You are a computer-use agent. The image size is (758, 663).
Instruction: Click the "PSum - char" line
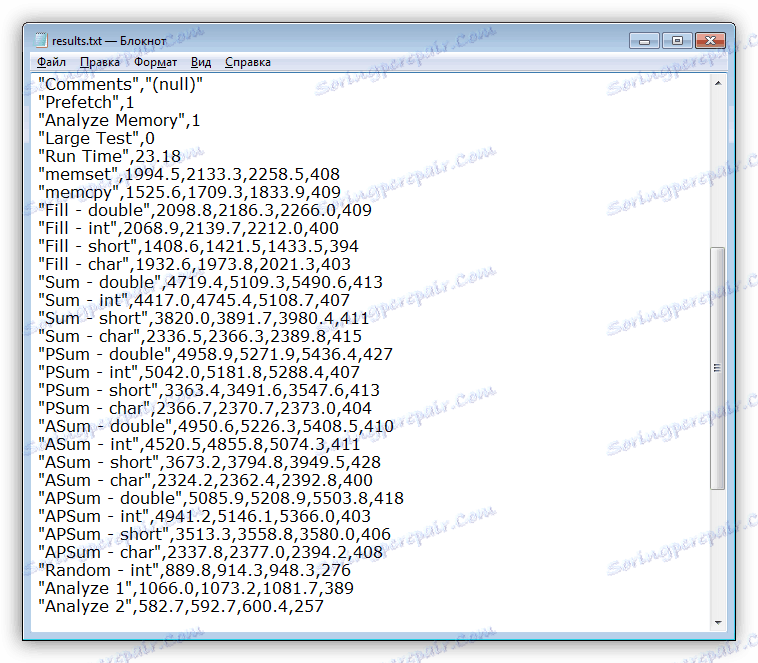coord(205,409)
